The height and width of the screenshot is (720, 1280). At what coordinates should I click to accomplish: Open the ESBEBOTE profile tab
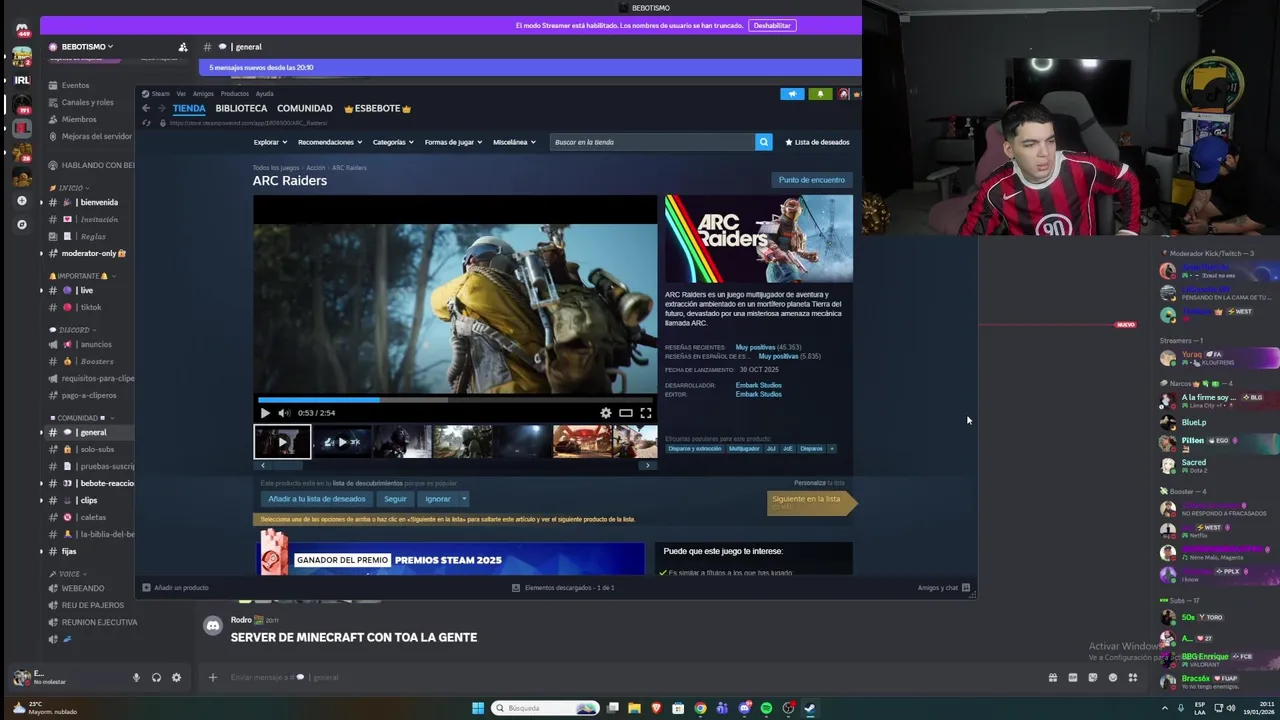click(378, 108)
